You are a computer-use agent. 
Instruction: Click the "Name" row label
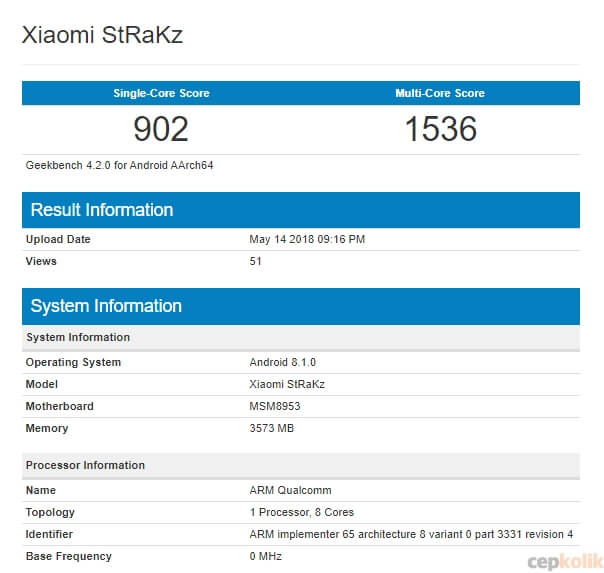(x=41, y=490)
